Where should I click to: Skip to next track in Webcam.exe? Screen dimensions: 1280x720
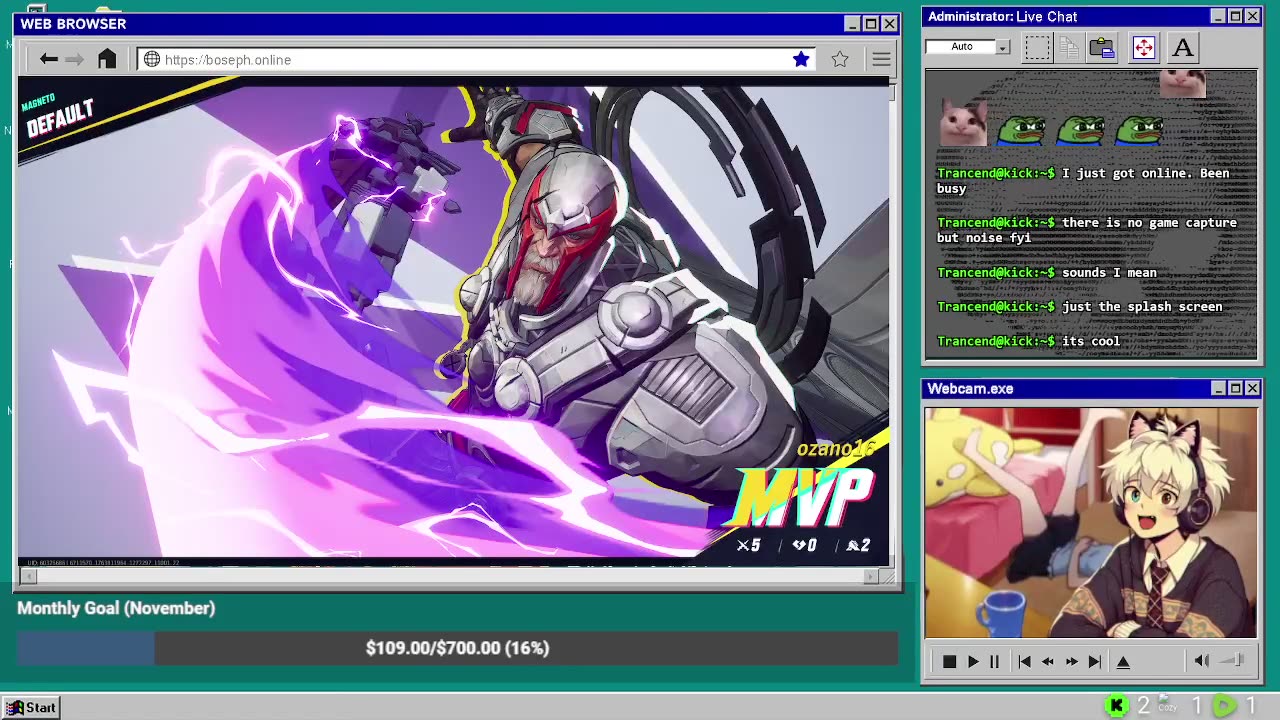pyautogui.click(x=1094, y=662)
